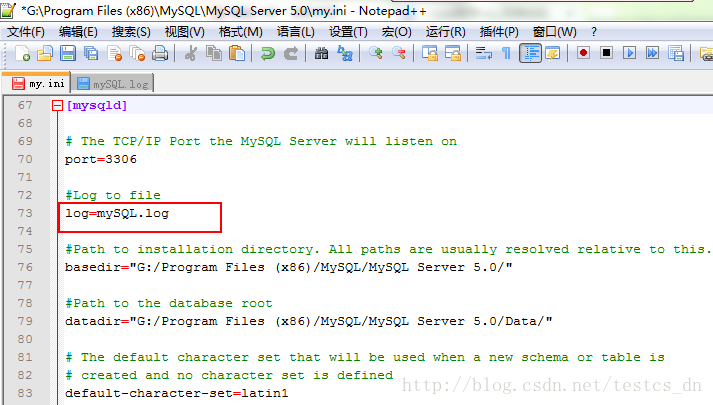Zoom out with the magnifier minus icon
Viewport: 713px width, 405px height.
(399, 53)
